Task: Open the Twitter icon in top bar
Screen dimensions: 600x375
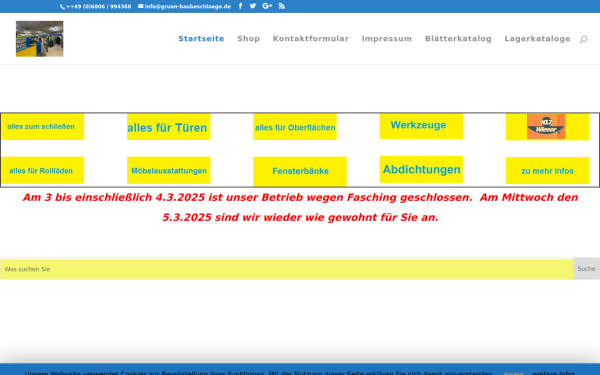Action: (253, 6)
